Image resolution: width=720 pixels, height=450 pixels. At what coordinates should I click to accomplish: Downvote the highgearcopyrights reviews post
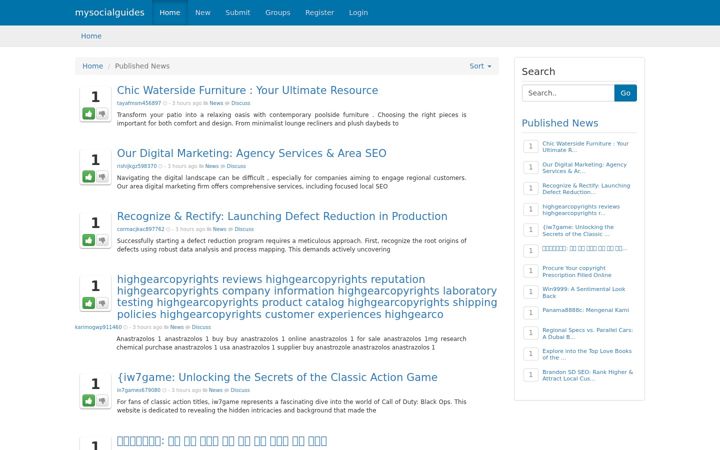(x=102, y=303)
